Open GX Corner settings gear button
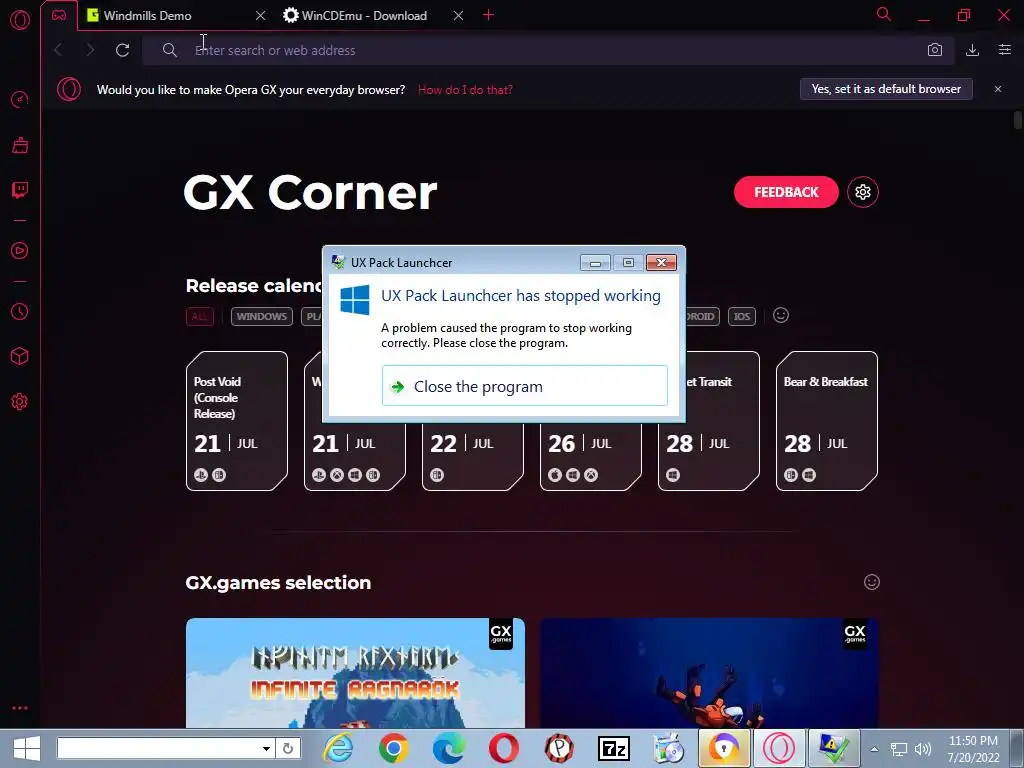Image resolution: width=1024 pixels, height=768 pixels. click(863, 192)
